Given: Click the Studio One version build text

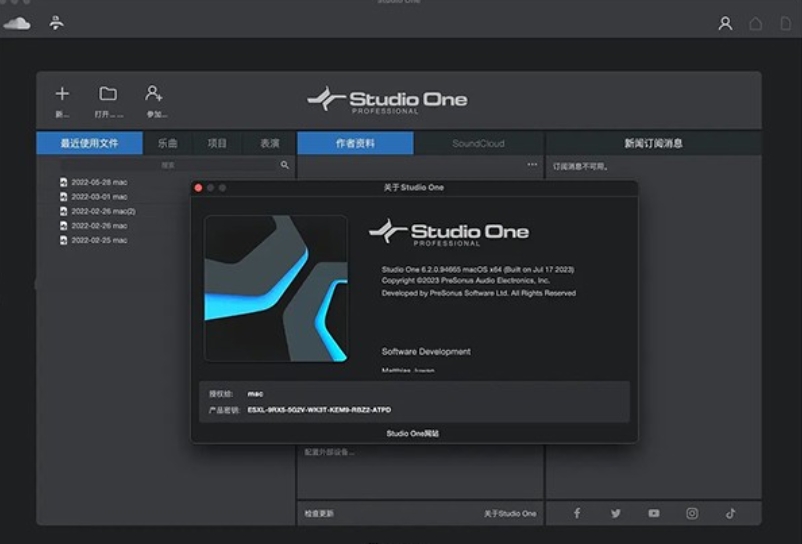Looking at the screenshot, I should click(x=478, y=269).
